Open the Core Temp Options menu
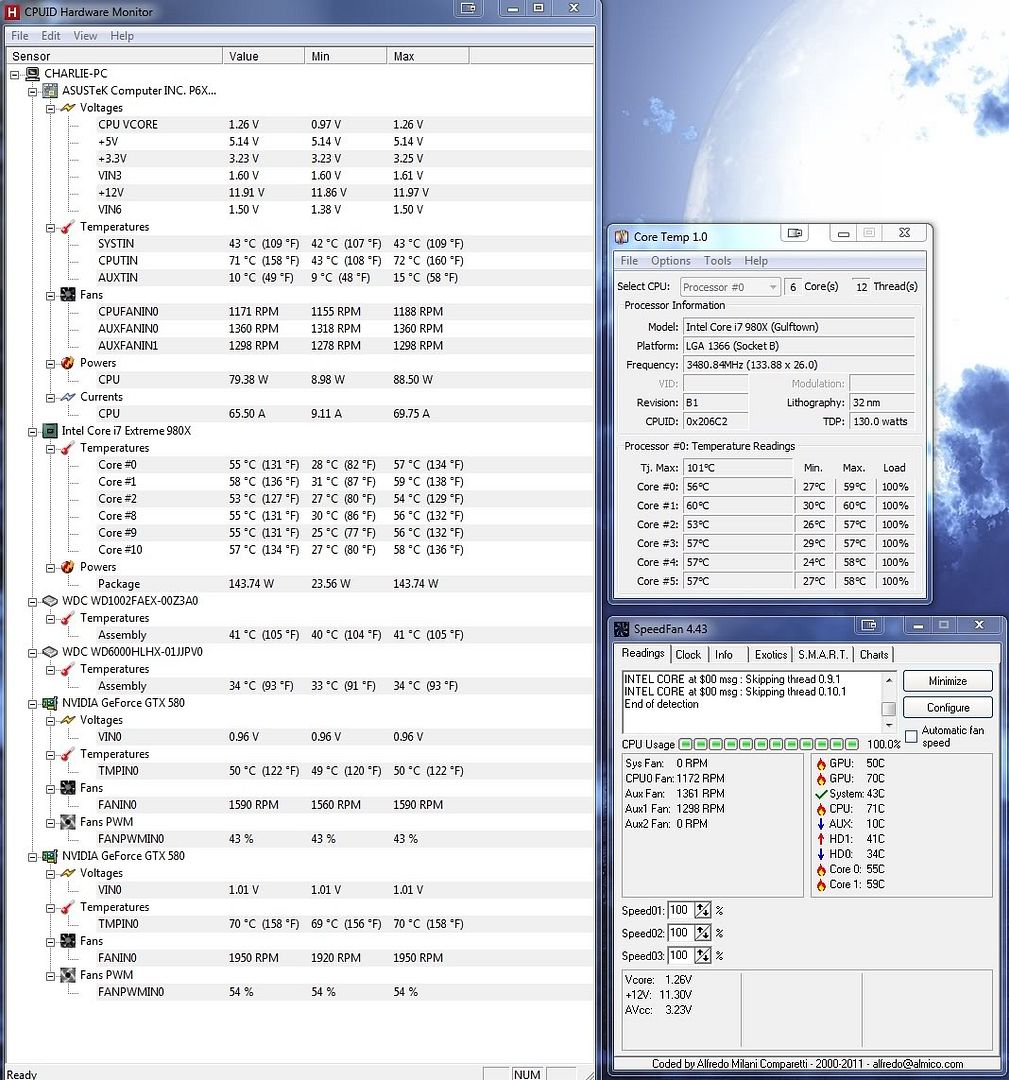Screen dimensions: 1009x1080 point(671,261)
